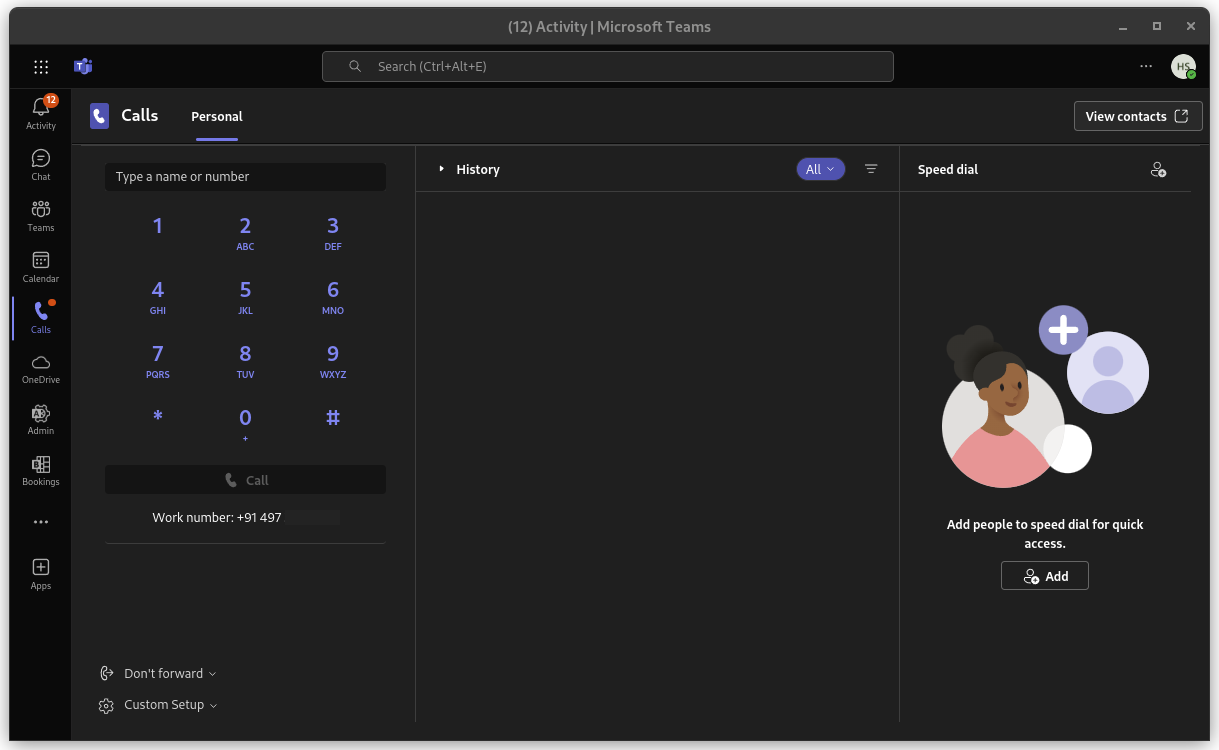This screenshot has width=1219, height=750.
Task: Select the Calls app in sidebar
Action: 41,318
